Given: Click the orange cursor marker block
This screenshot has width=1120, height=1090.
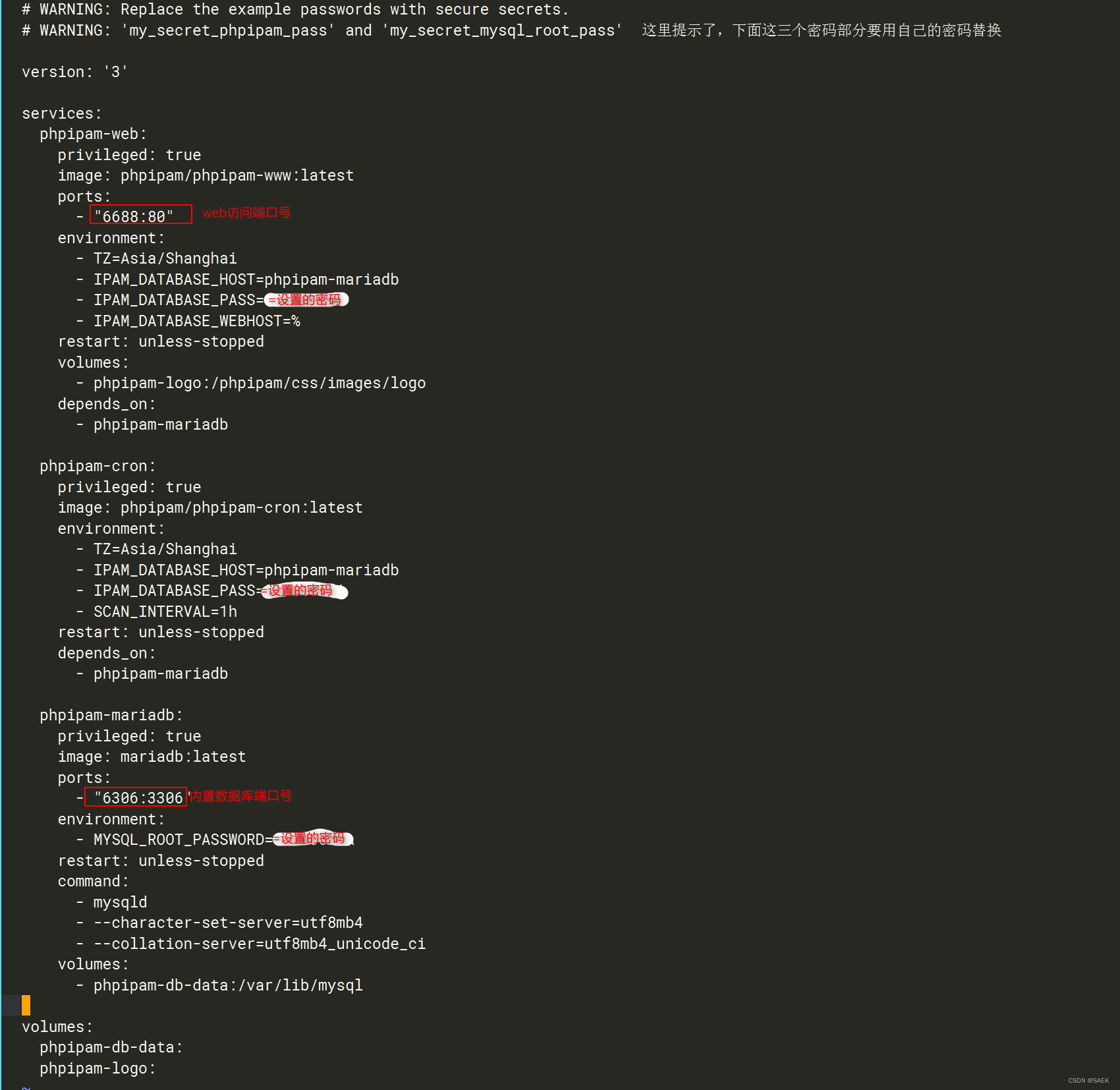Looking at the screenshot, I should [24, 1005].
